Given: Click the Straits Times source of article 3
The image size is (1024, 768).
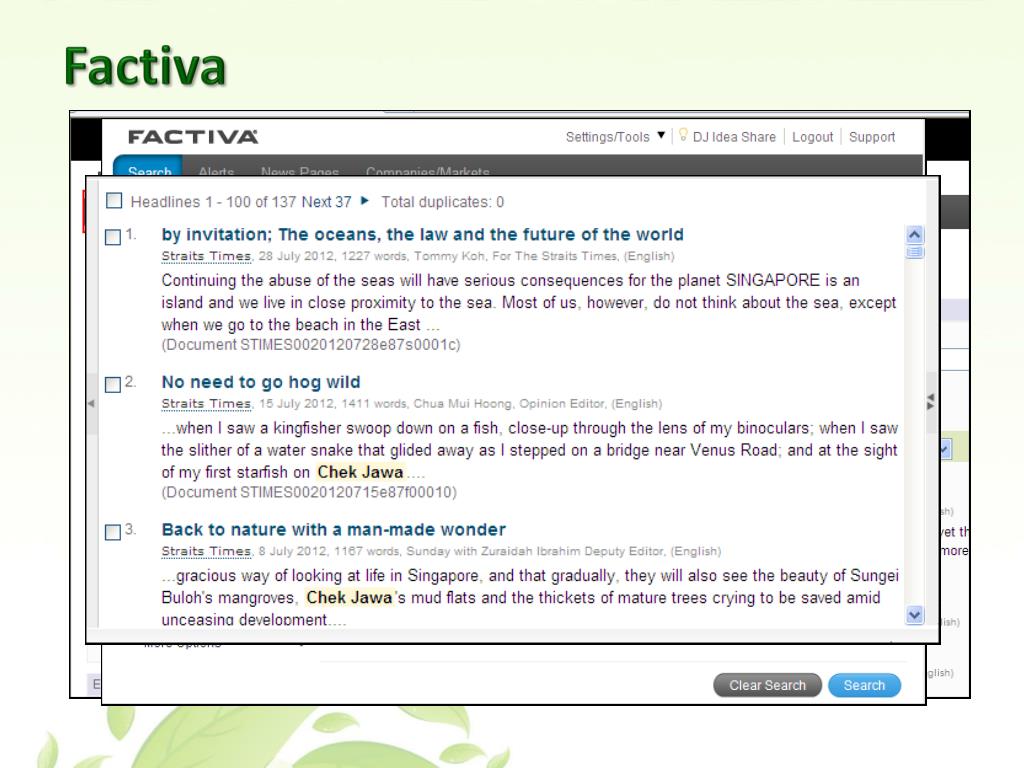Looking at the screenshot, I should tap(206, 551).
